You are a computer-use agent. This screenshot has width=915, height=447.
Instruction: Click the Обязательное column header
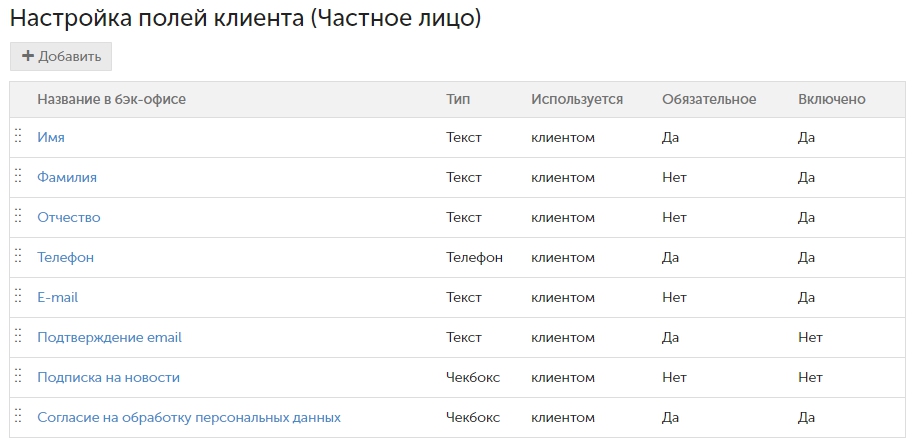pyautogui.click(x=709, y=99)
